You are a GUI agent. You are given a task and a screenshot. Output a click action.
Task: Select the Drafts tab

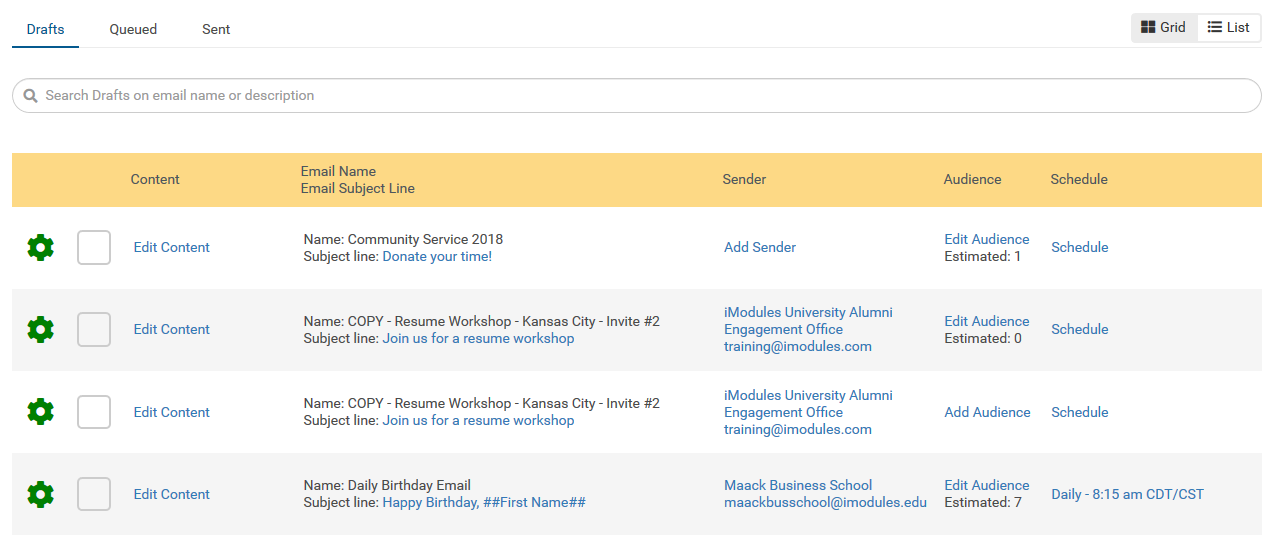point(45,29)
